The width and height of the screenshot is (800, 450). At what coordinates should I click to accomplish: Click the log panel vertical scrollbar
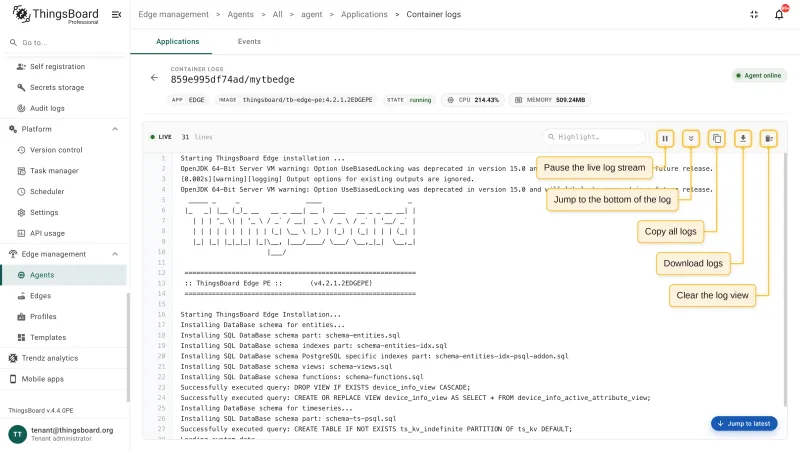click(785, 280)
